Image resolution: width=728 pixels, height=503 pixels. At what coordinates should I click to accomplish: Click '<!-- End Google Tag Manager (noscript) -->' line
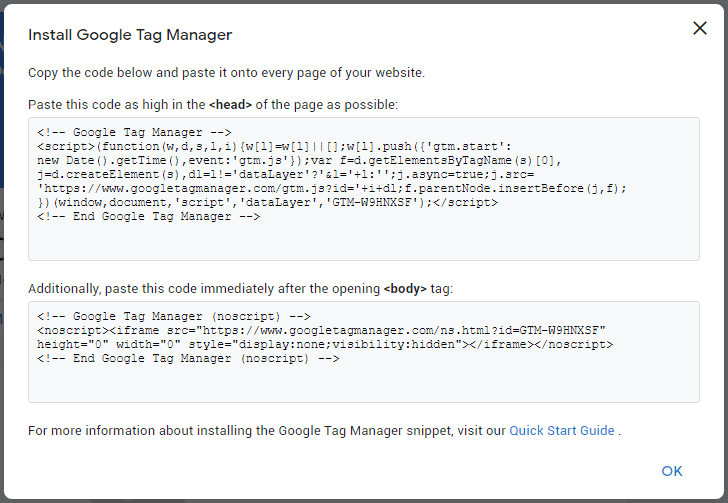click(188, 359)
